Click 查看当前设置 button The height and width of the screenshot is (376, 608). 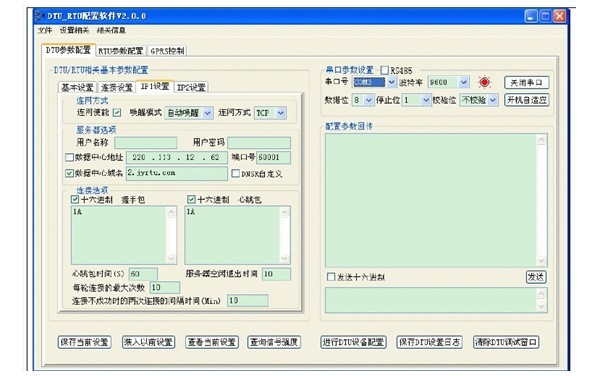212,342
